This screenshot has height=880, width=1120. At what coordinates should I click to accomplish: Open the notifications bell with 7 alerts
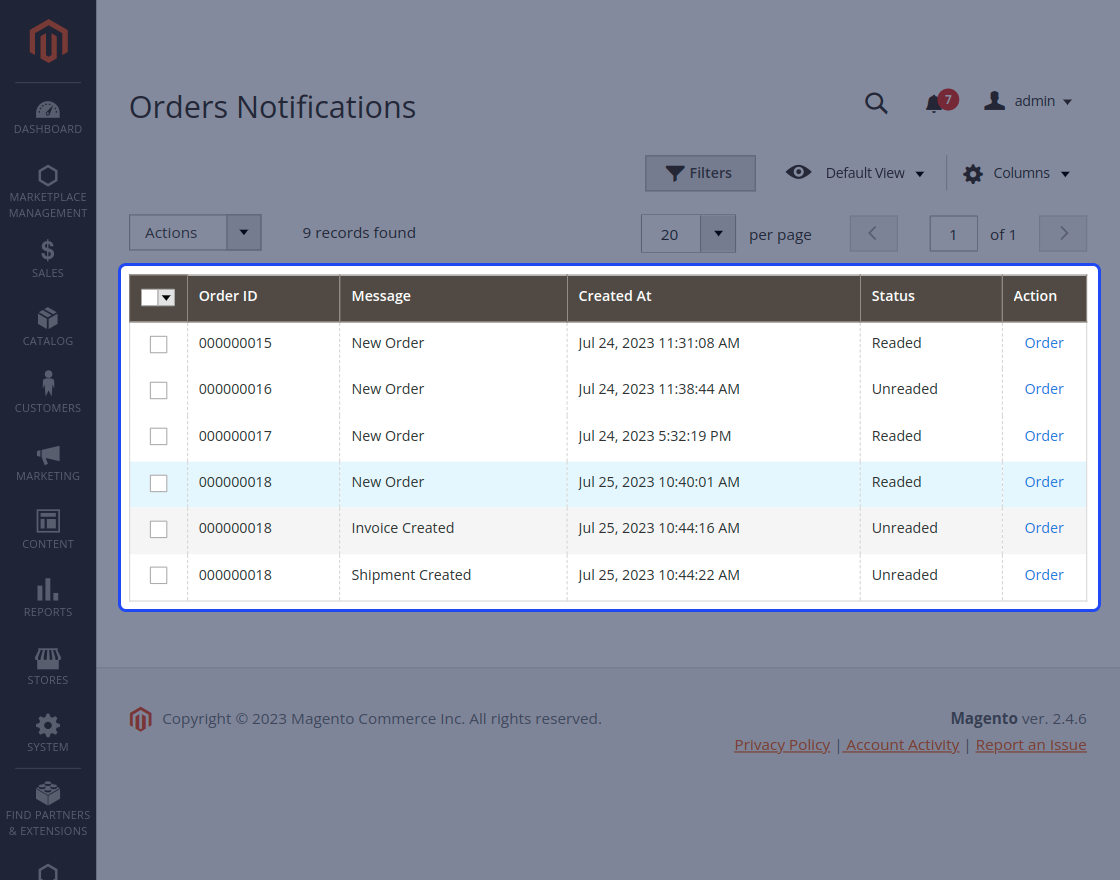[x=941, y=101]
